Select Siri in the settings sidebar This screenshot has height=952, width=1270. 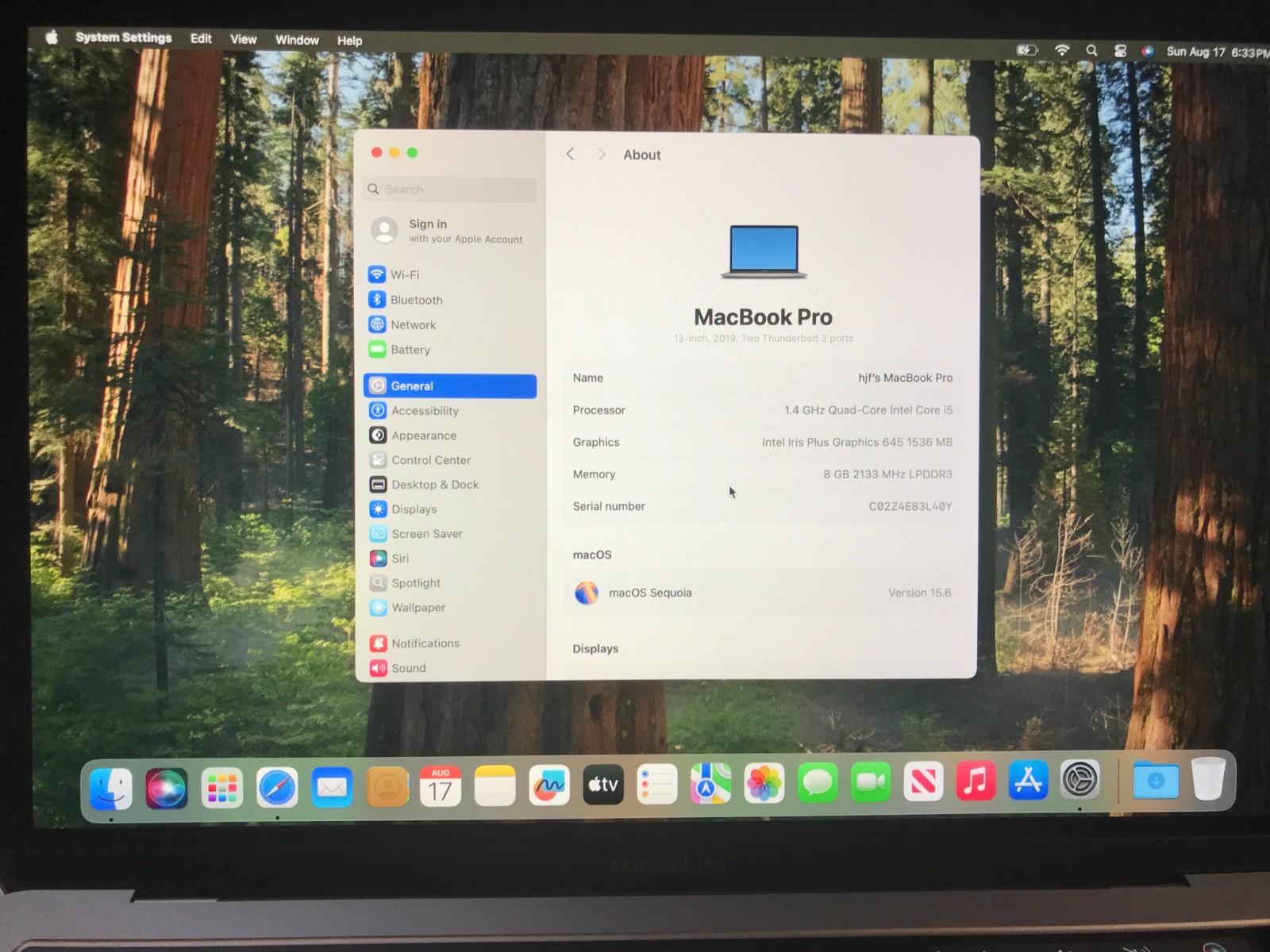(x=401, y=558)
